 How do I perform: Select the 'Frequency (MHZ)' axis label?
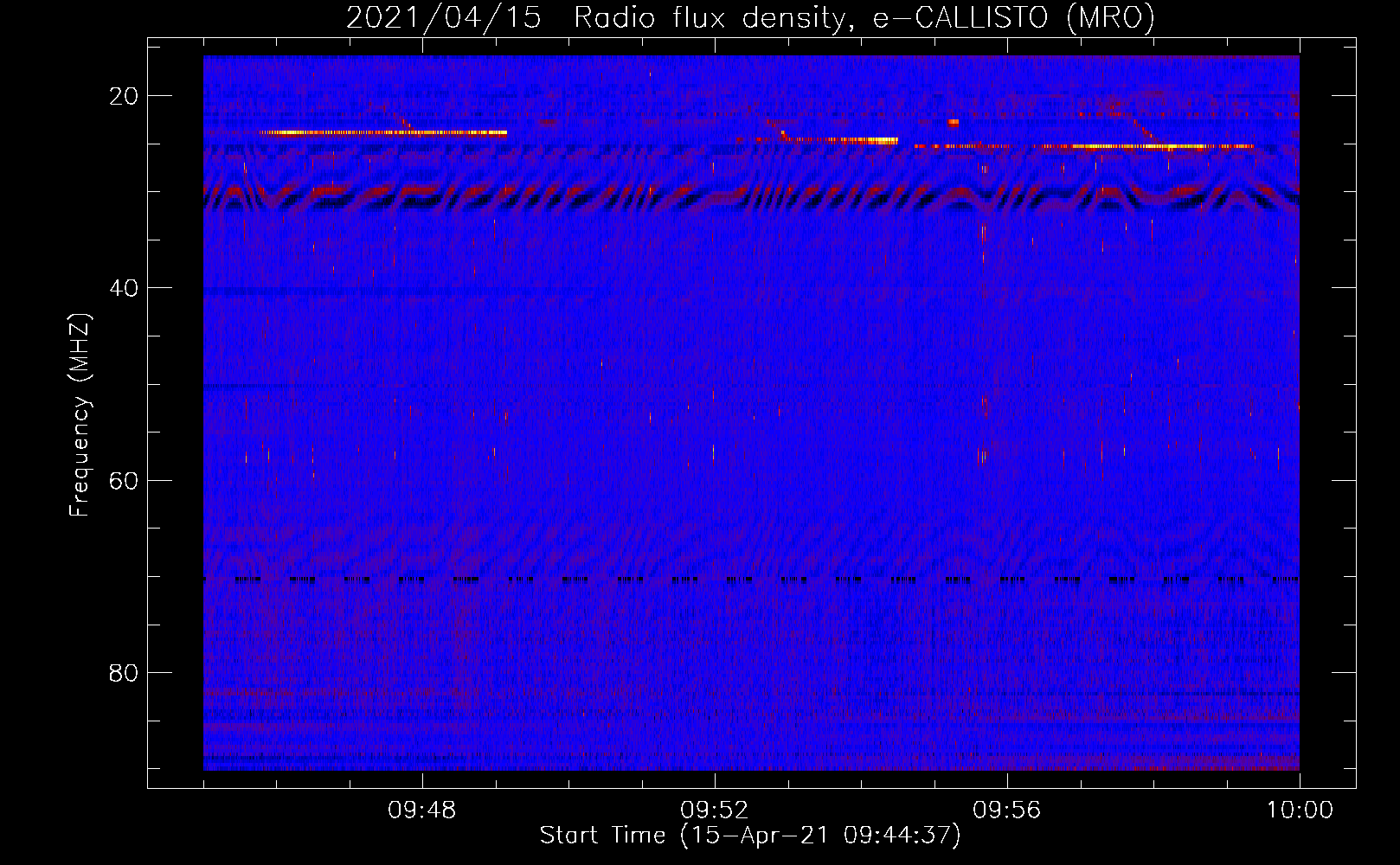pyautogui.click(x=80, y=415)
